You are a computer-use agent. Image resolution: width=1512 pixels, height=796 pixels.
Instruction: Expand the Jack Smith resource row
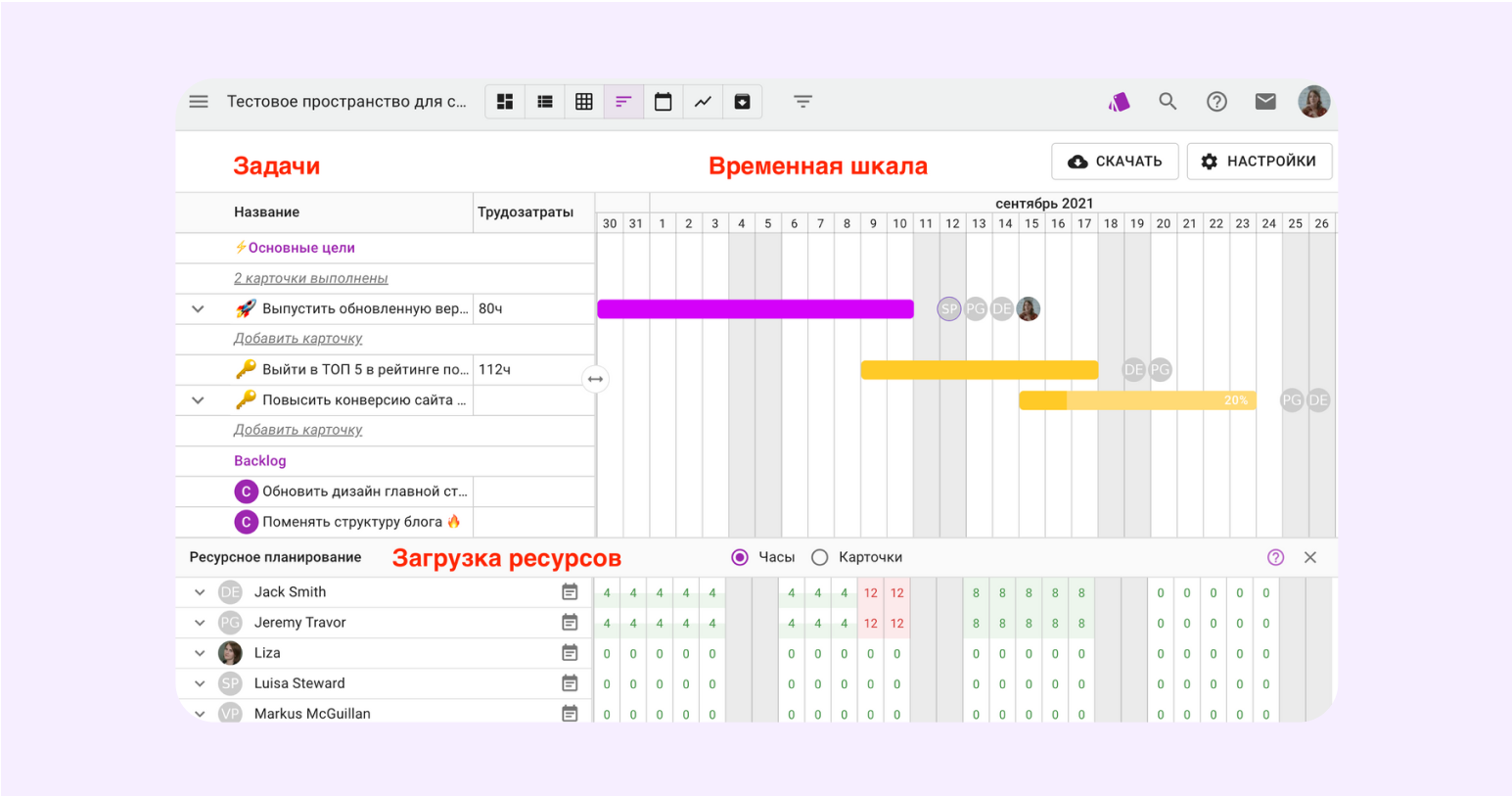click(200, 592)
